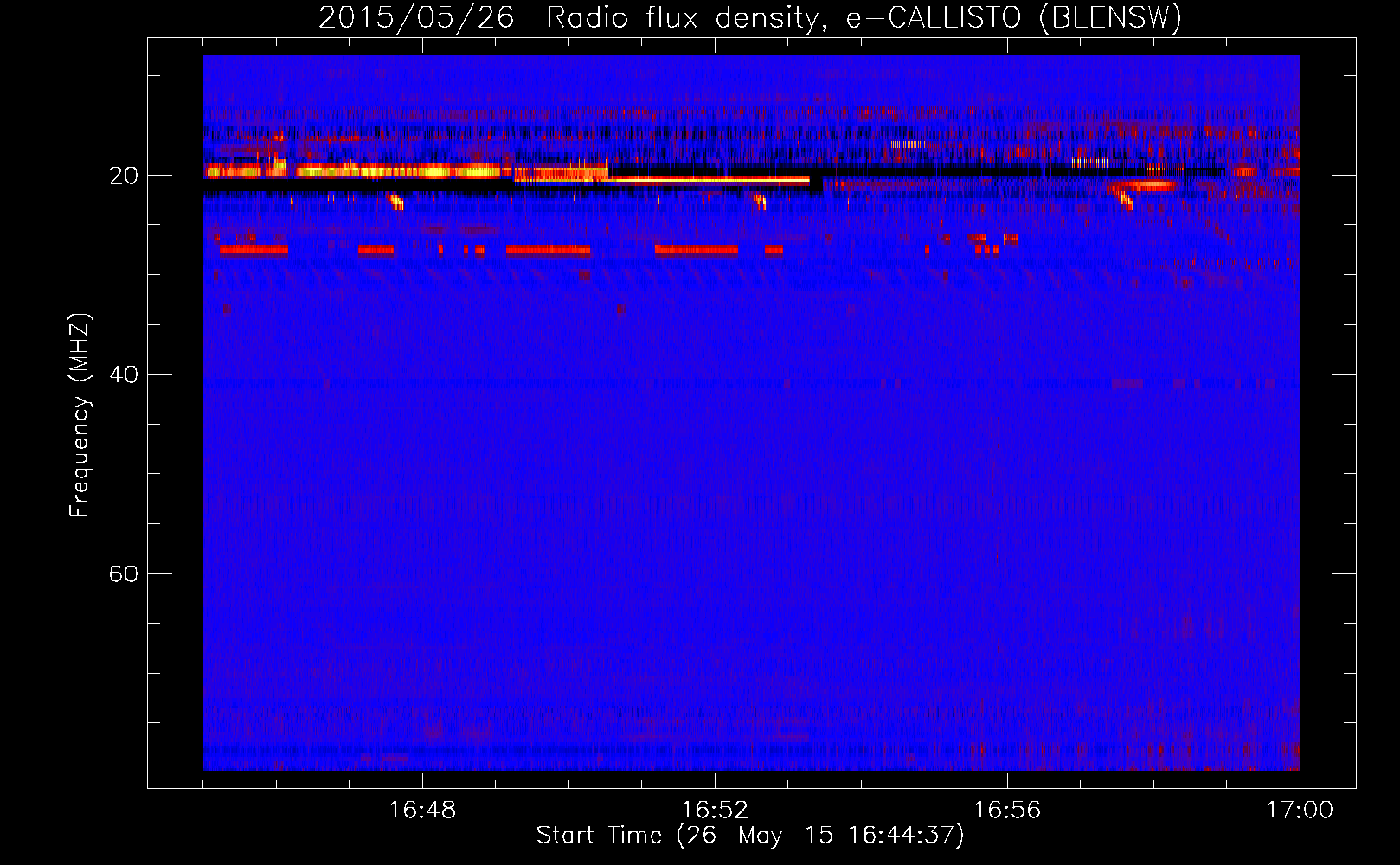Click the 'Start Time (26-May-15 16:44:37)' label

point(750,836)
